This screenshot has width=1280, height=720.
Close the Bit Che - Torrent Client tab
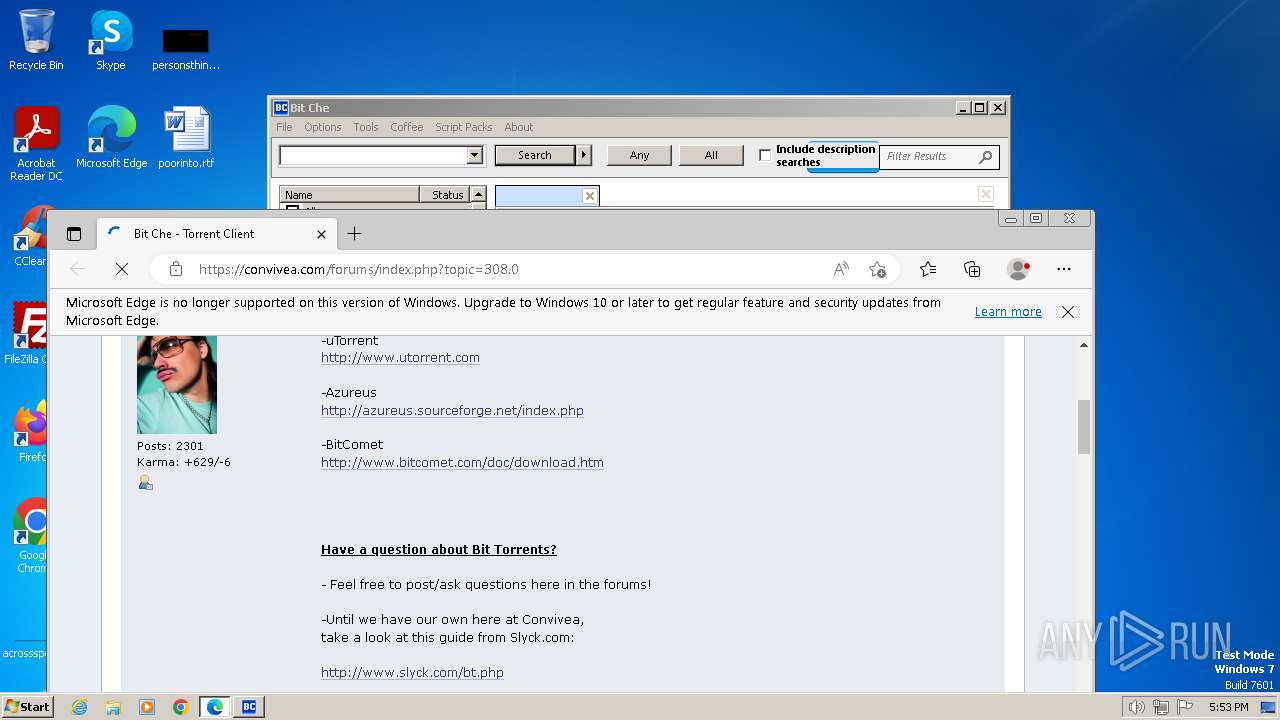(321, 234)
